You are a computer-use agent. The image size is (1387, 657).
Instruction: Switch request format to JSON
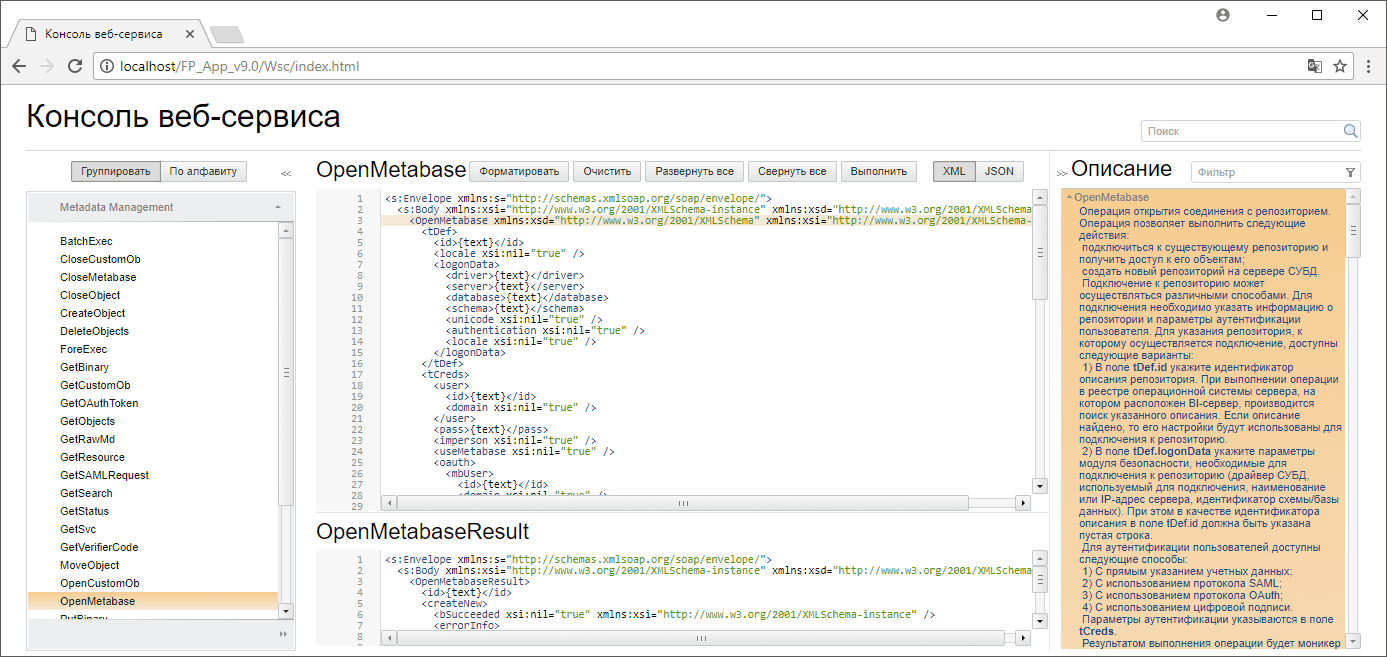click(999, 171)
